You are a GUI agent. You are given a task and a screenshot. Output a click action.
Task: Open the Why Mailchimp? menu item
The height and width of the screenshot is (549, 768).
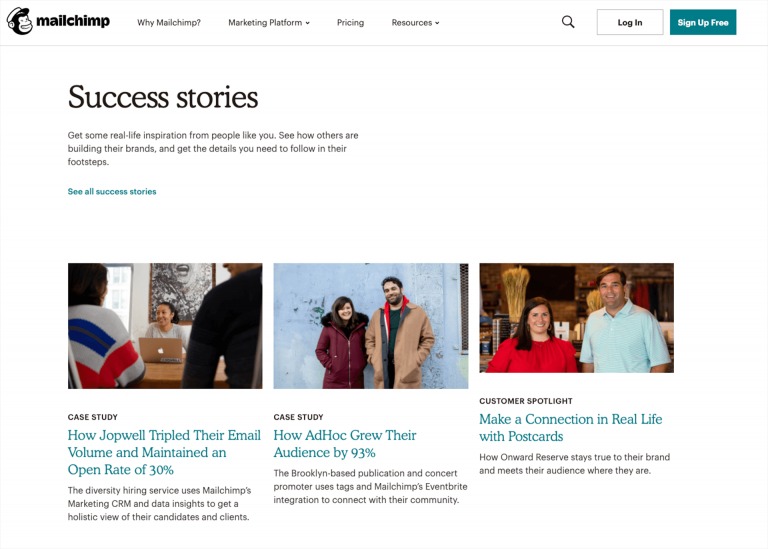point(169,22)
